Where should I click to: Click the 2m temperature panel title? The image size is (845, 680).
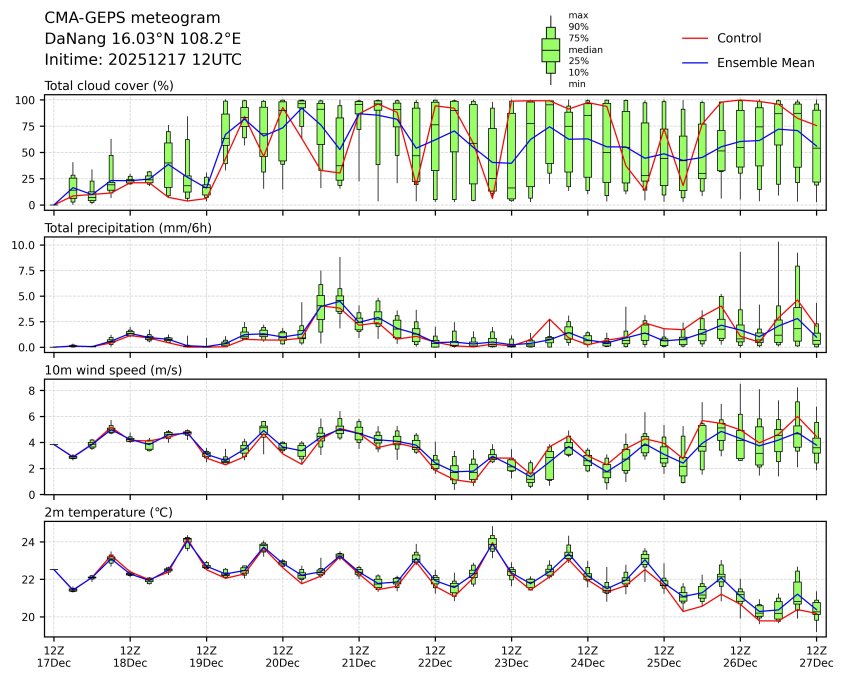[x=108, y=512]
